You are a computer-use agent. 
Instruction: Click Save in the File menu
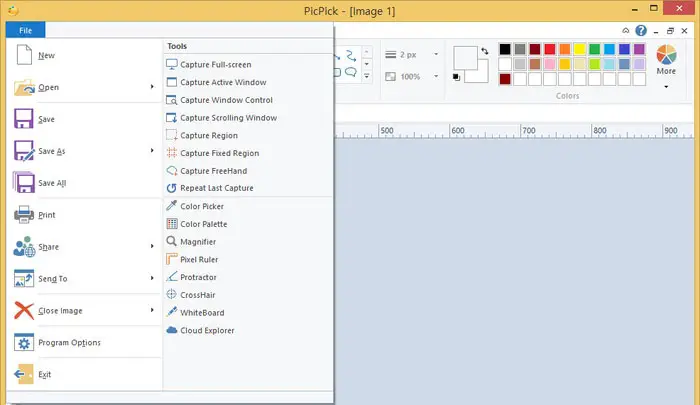click(85, 119)
